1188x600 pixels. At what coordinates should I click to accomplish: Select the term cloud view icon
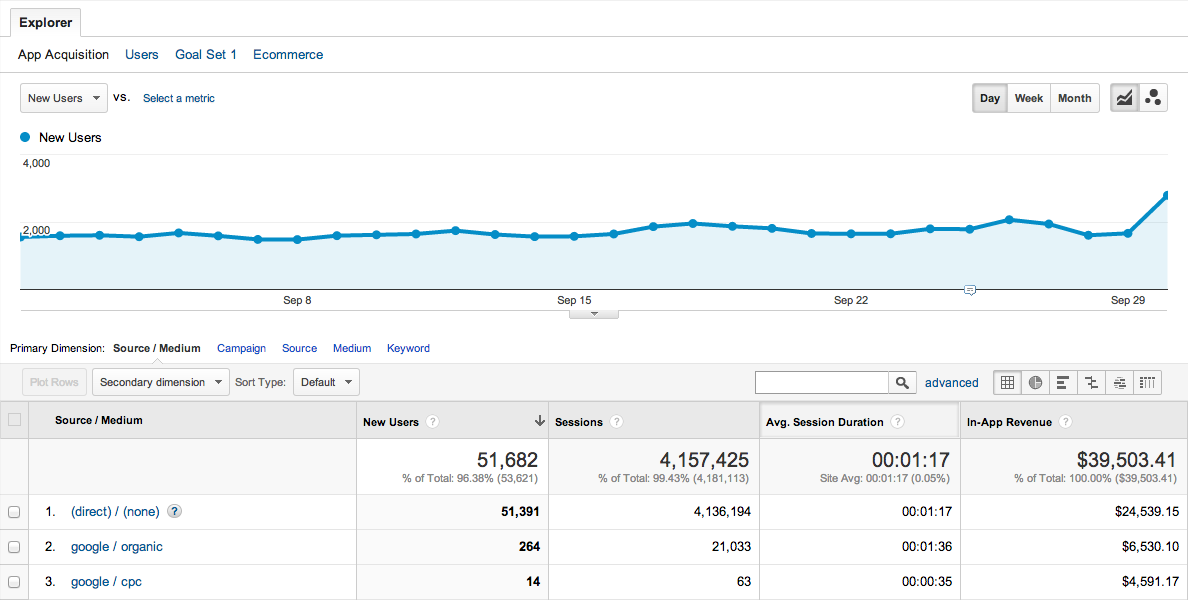(1119, 382)
